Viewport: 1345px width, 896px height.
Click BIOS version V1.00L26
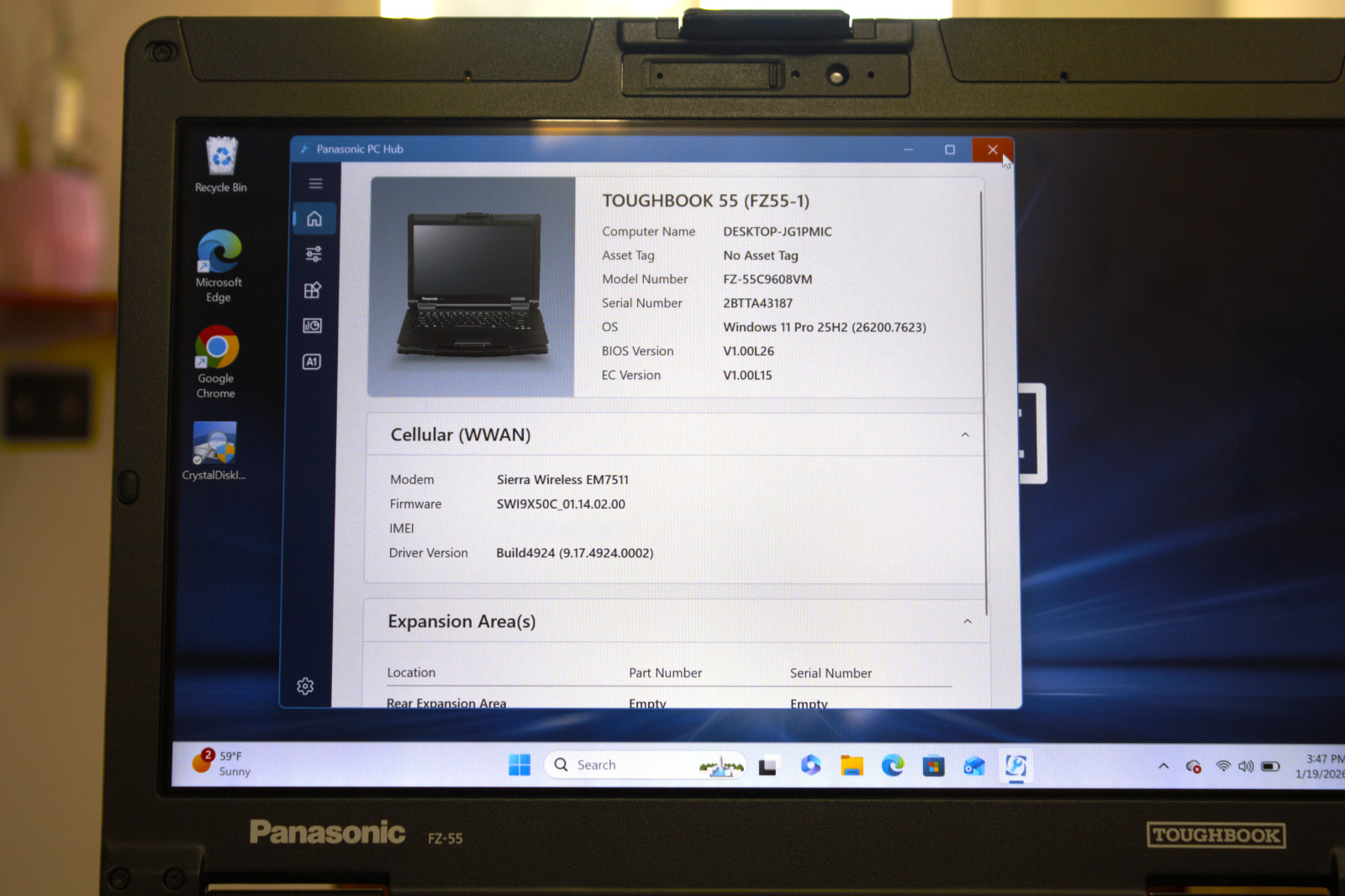coord(748,351)
